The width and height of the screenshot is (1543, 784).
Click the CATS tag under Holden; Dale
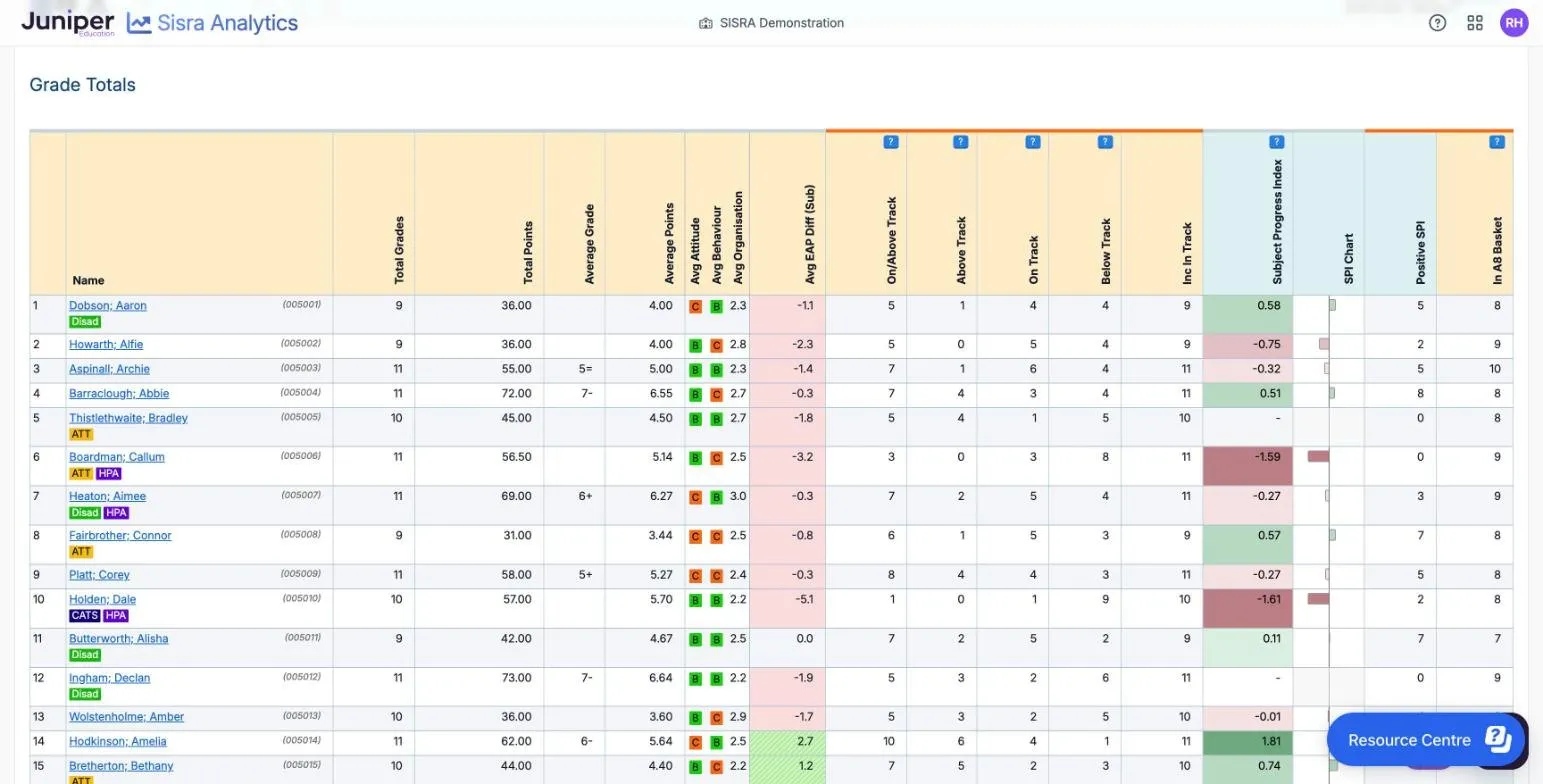pos(84,616)
